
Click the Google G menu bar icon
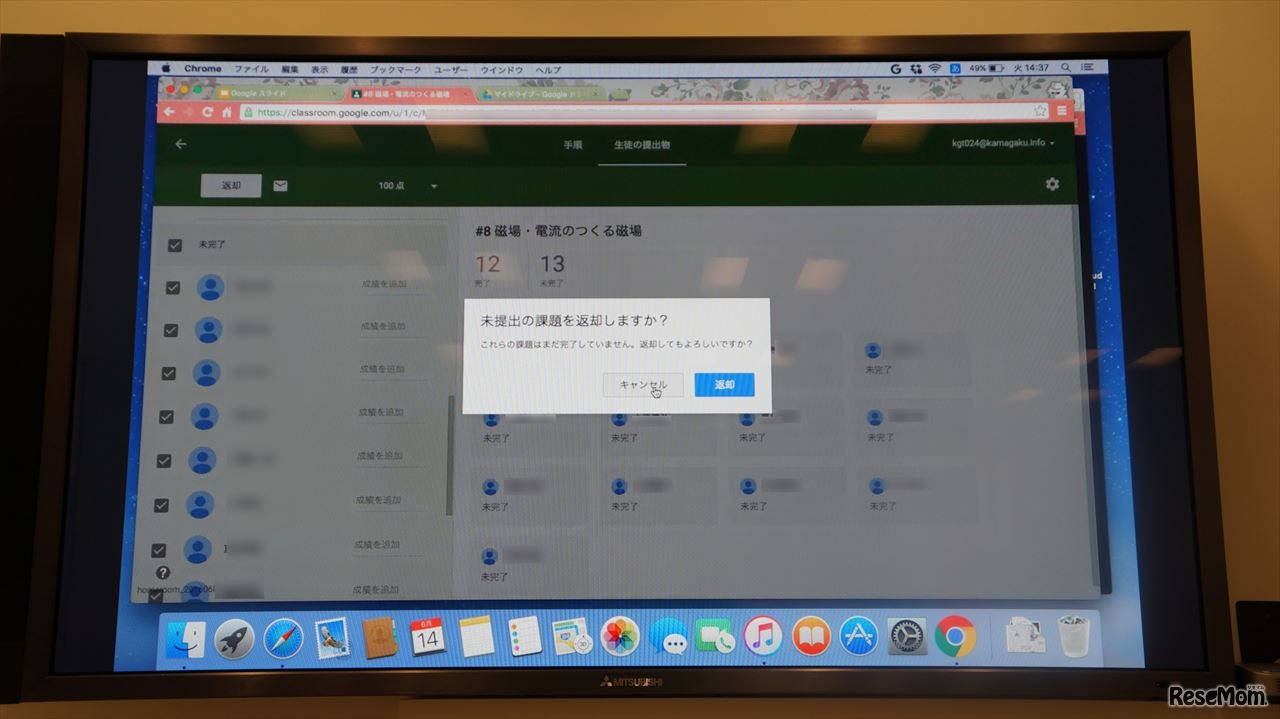[896, 68]
